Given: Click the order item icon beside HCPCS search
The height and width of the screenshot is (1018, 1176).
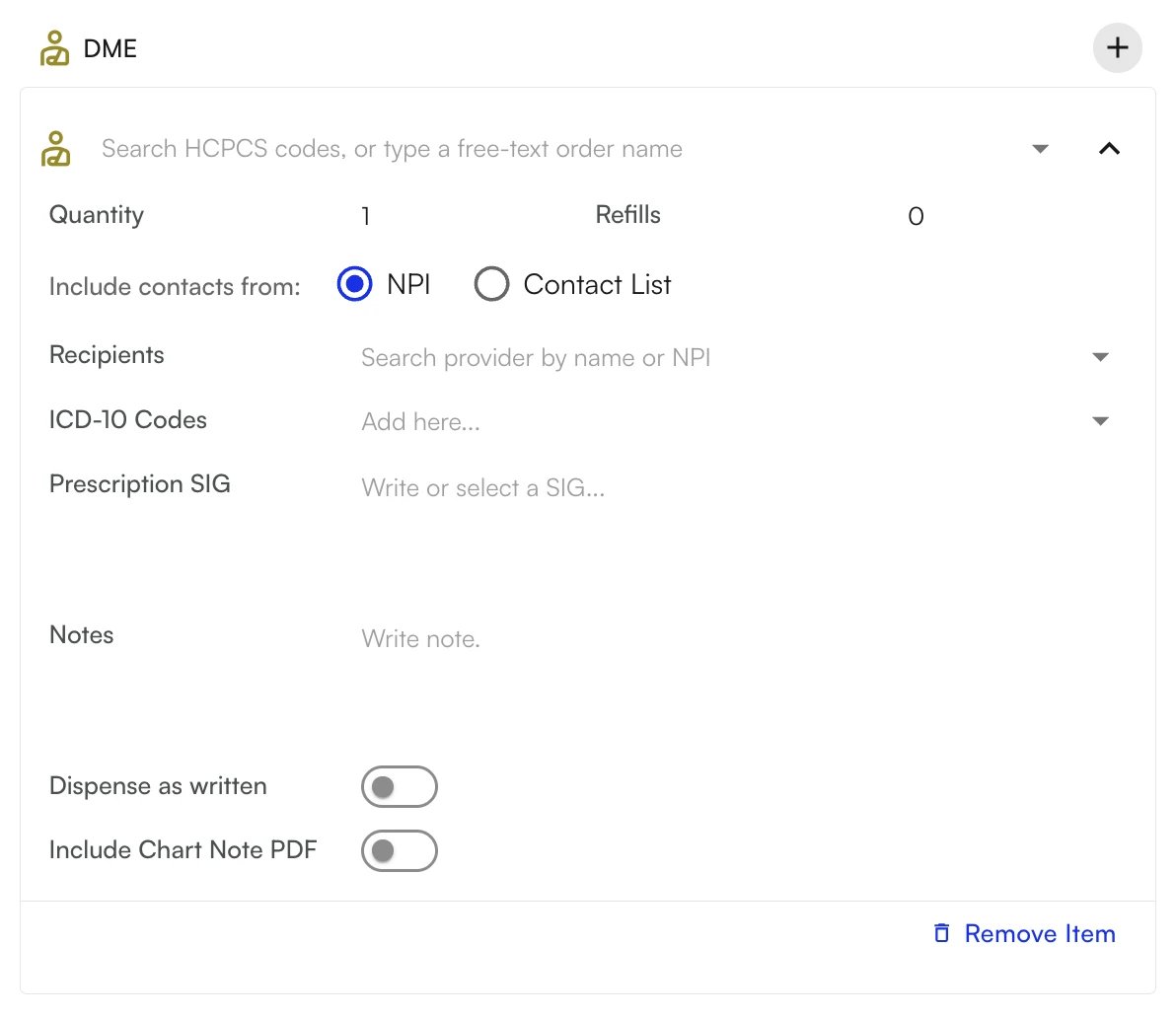Looking at the screenshot, I should coord(55,148).
